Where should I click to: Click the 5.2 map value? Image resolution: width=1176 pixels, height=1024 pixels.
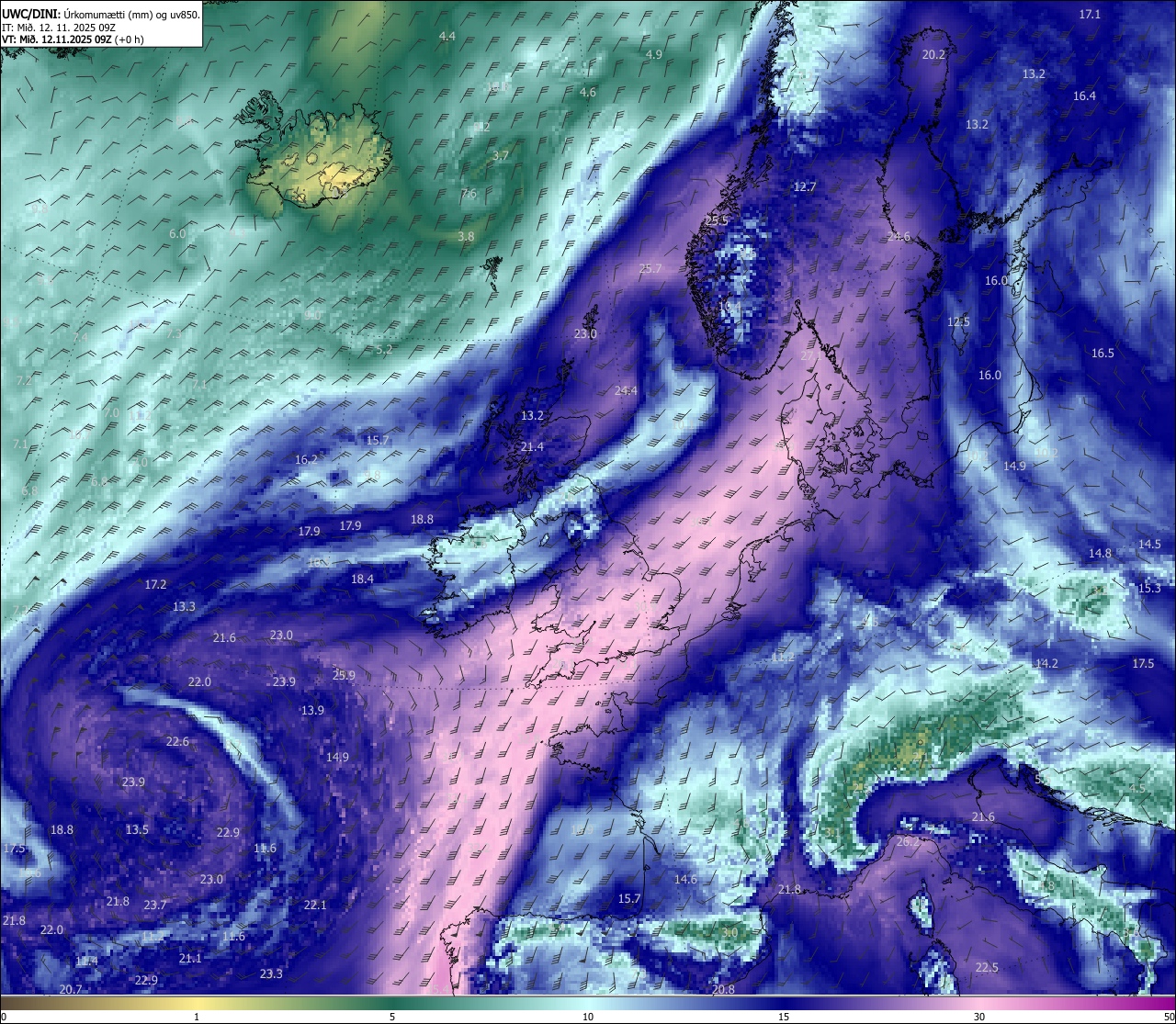point(384,350)
